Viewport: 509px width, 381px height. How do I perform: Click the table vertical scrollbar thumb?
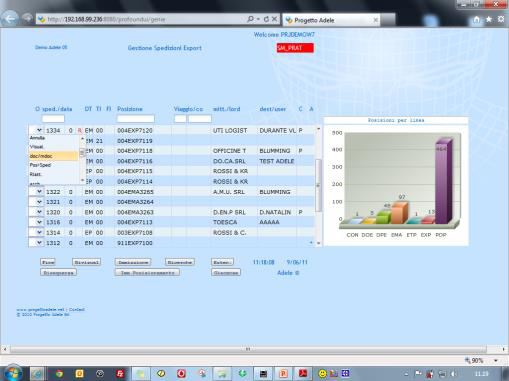point(318,185)
